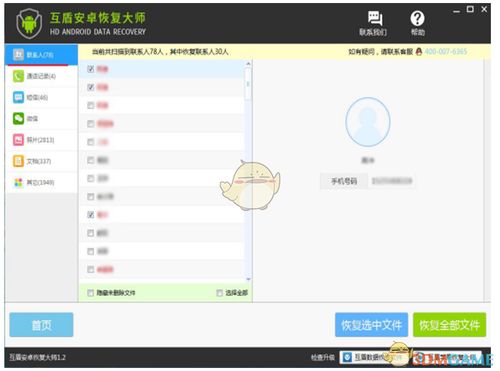Click the contact avatar placeholder
The width and height of the screenshot is (500, 371).
coord(368,122)
